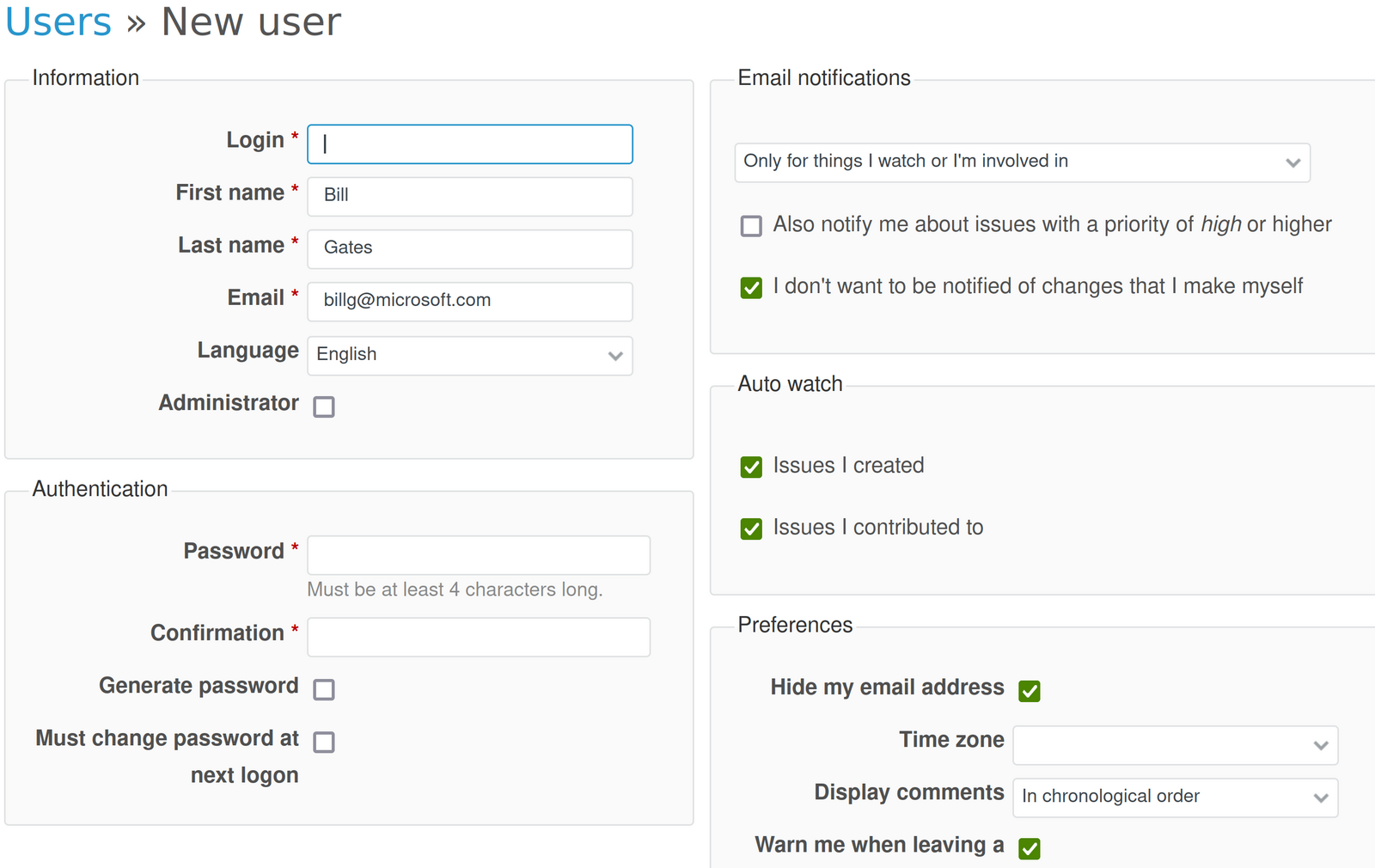
Task: Disable auto watch for Issues I created
Action: [750, 467]
